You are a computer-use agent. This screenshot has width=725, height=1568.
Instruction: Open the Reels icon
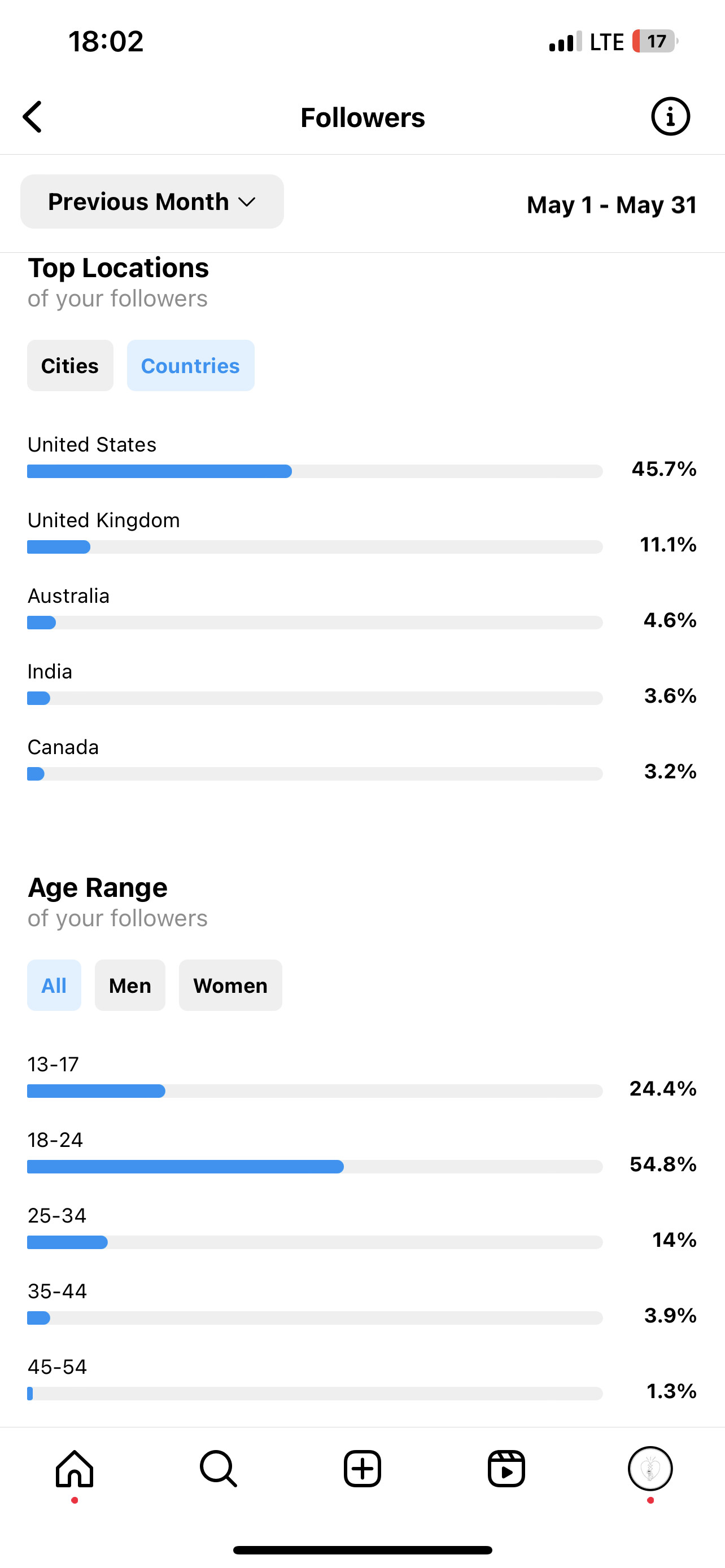click(506, 1469)
